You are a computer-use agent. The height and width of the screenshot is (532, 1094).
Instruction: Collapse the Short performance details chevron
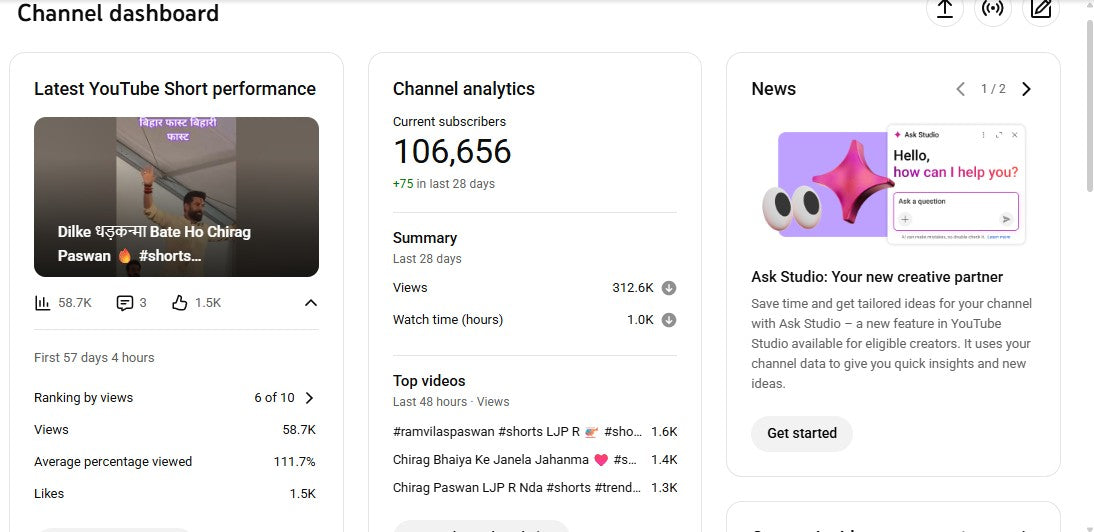point(310,303)
